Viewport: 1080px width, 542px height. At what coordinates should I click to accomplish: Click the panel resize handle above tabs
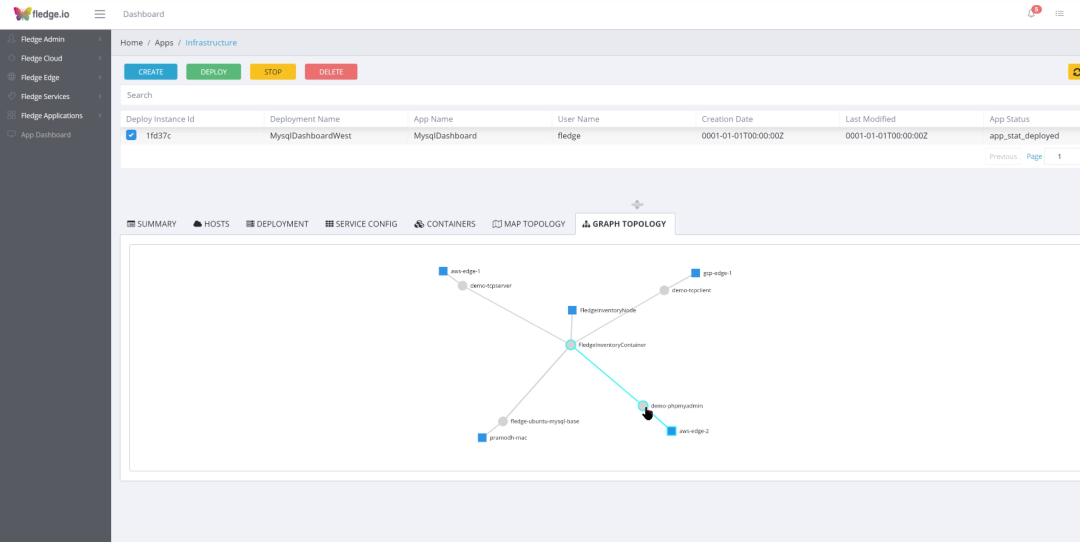[x=637, y=205]
